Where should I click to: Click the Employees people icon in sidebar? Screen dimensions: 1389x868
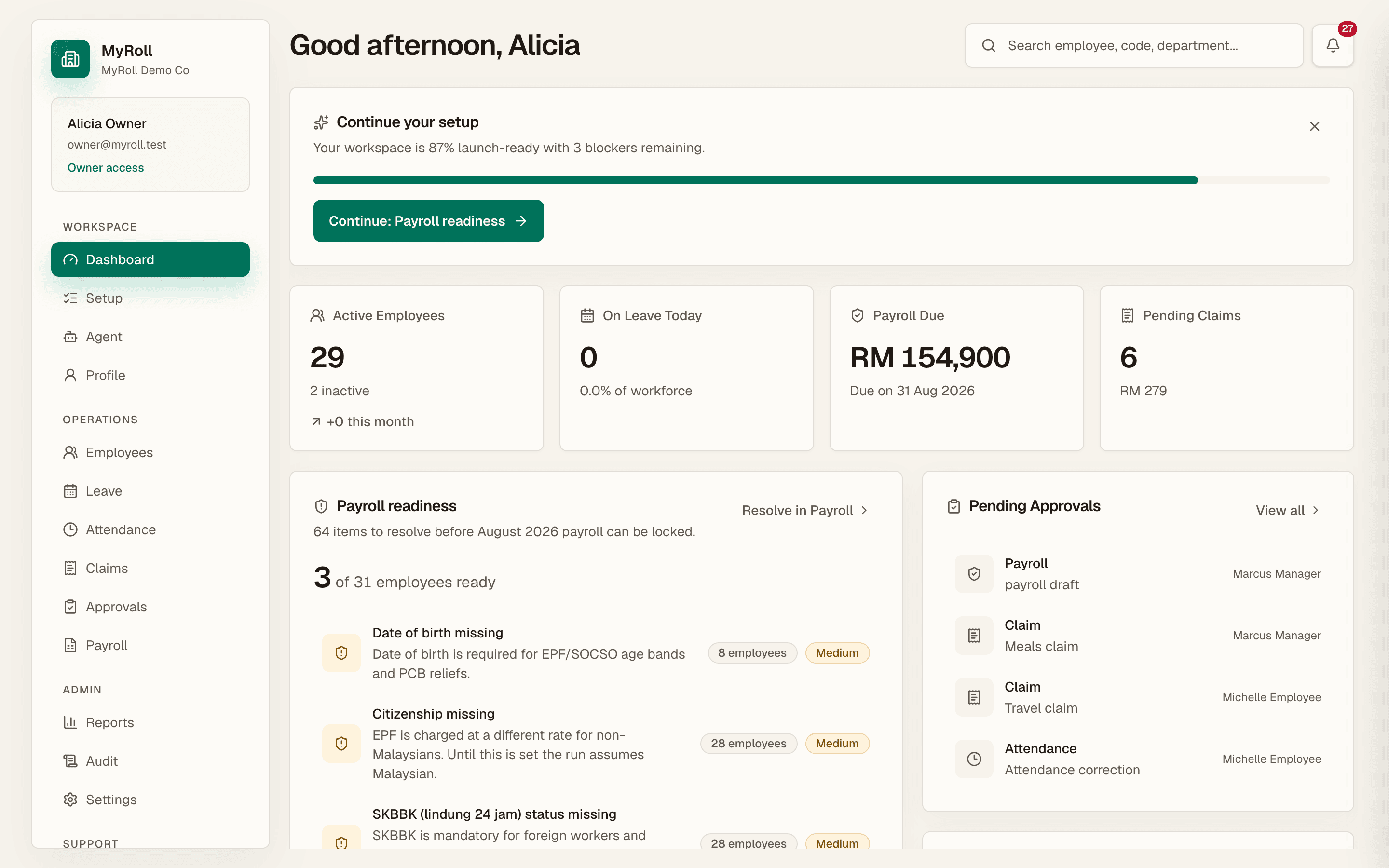[x=70, y=452]
